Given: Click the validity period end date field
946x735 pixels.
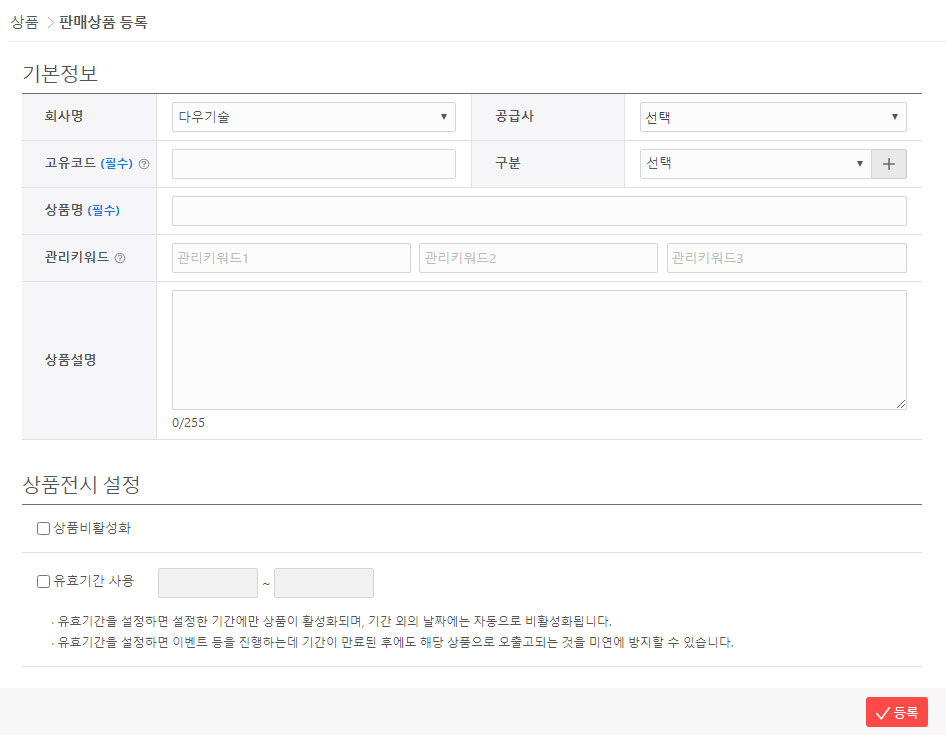Looking at the screenshot, I should click(x=323, y=582).
